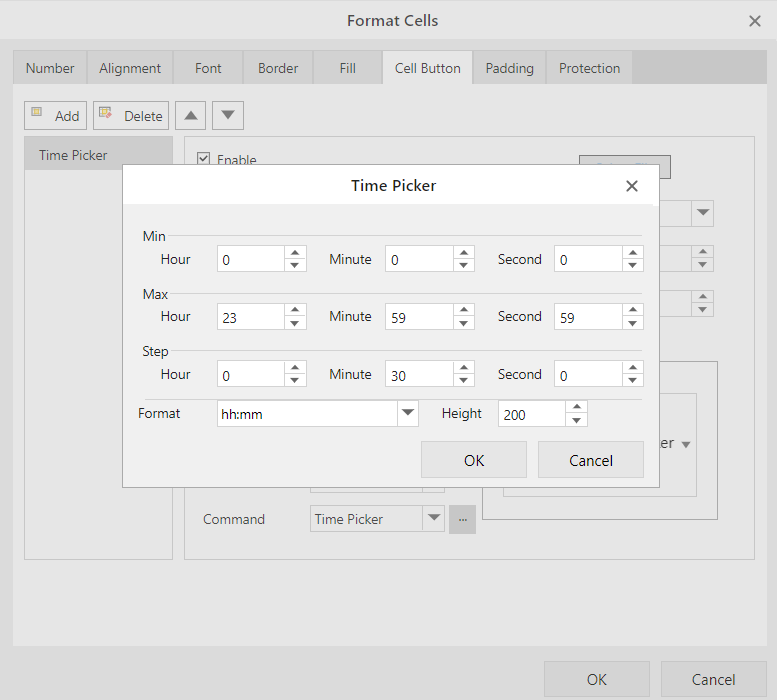The image size is (777, 700).
Task: Click the ellipsis button beside Command
Action: (x=462, y=519)
